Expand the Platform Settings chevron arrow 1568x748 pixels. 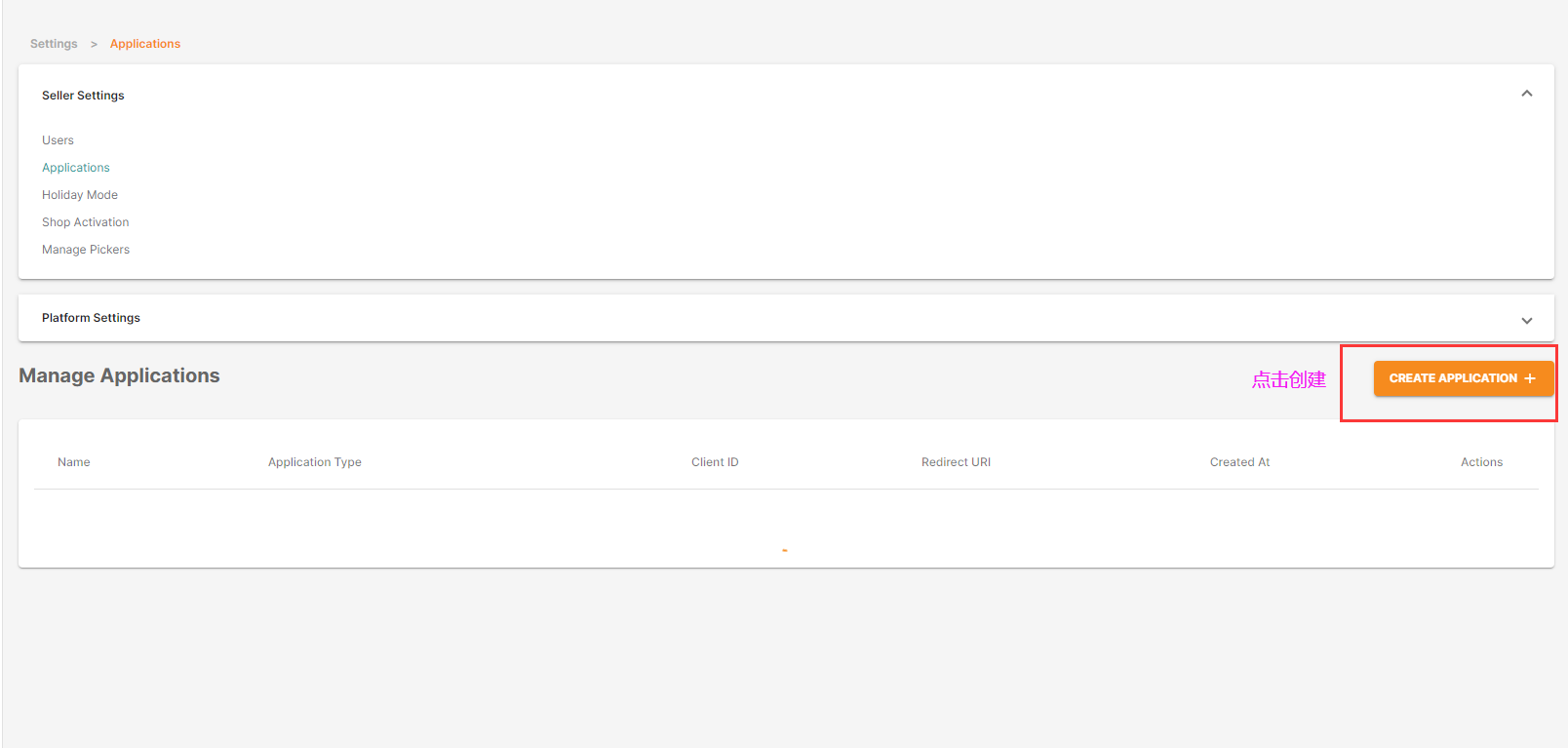(1526, 320)
